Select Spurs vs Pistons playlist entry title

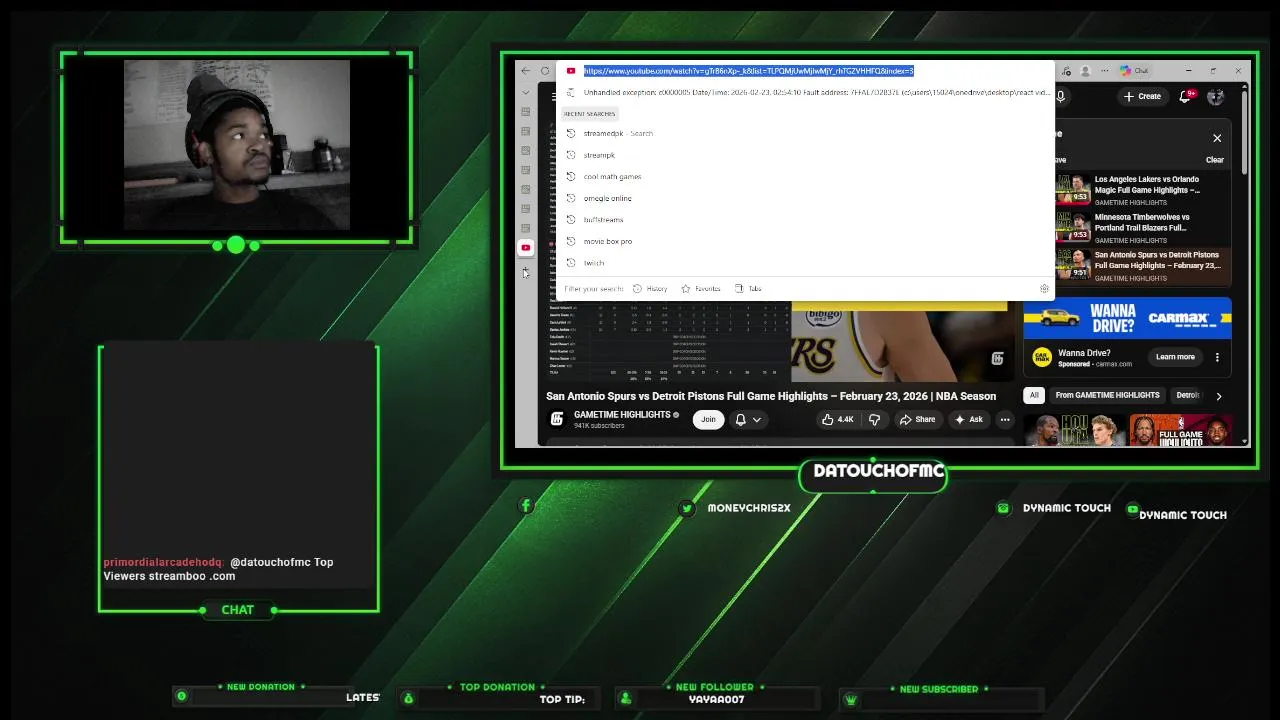(x=1158, y=260)
